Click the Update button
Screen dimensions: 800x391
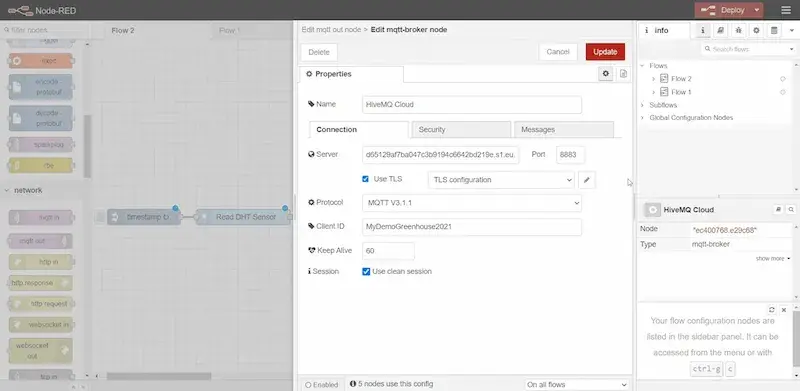click(605, 52)
